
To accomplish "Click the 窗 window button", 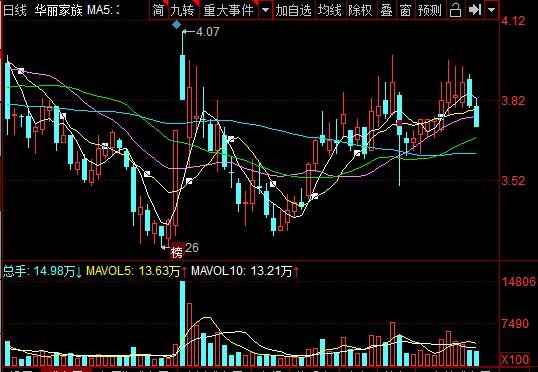I will 406,10.
